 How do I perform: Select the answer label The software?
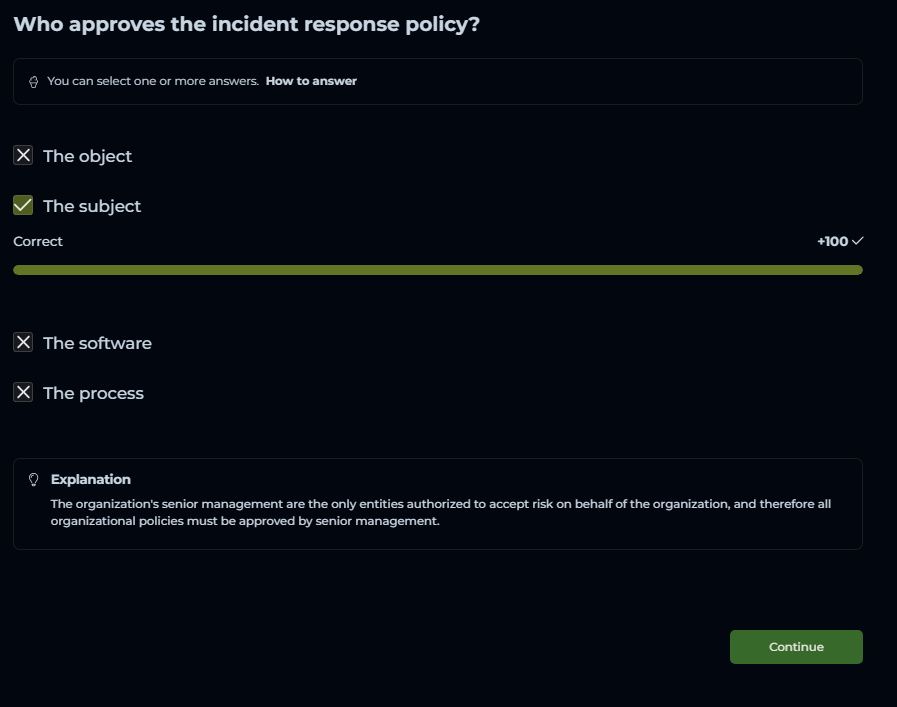point(97,343)
